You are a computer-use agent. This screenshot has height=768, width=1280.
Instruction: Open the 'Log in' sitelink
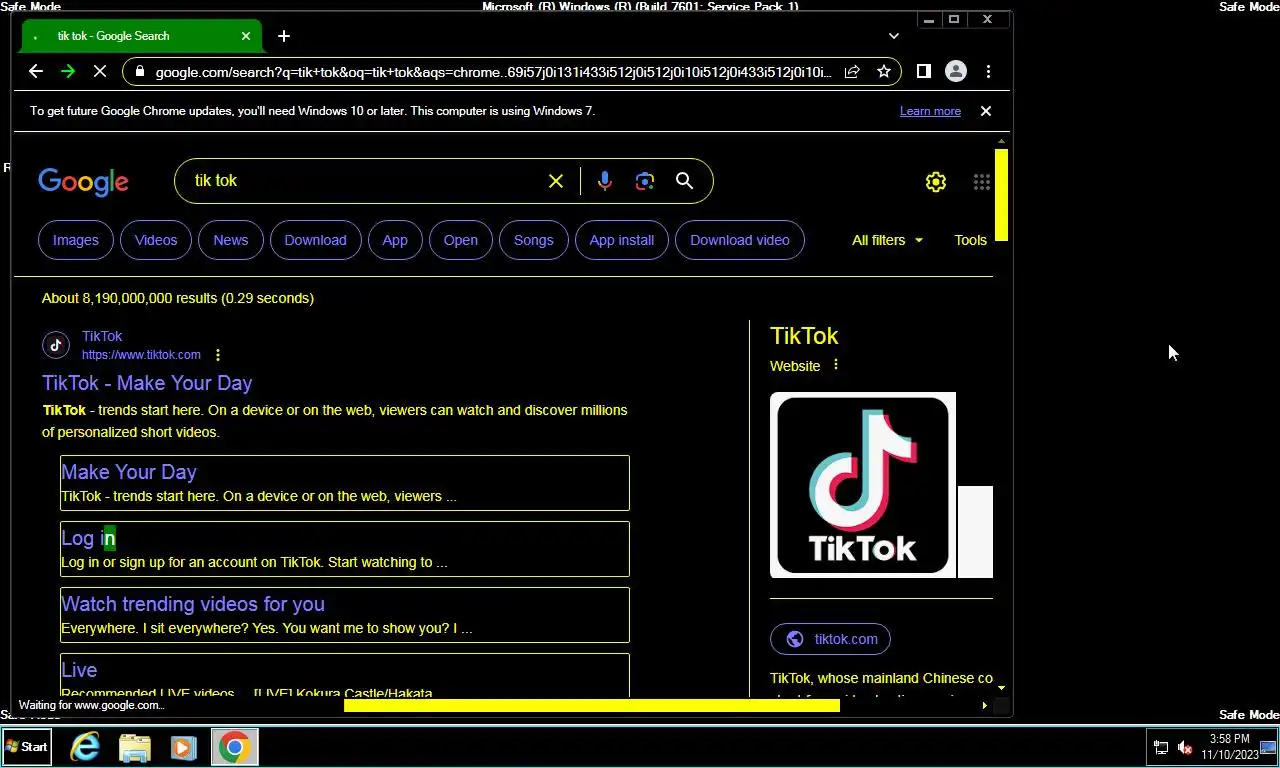click(88, 538)
